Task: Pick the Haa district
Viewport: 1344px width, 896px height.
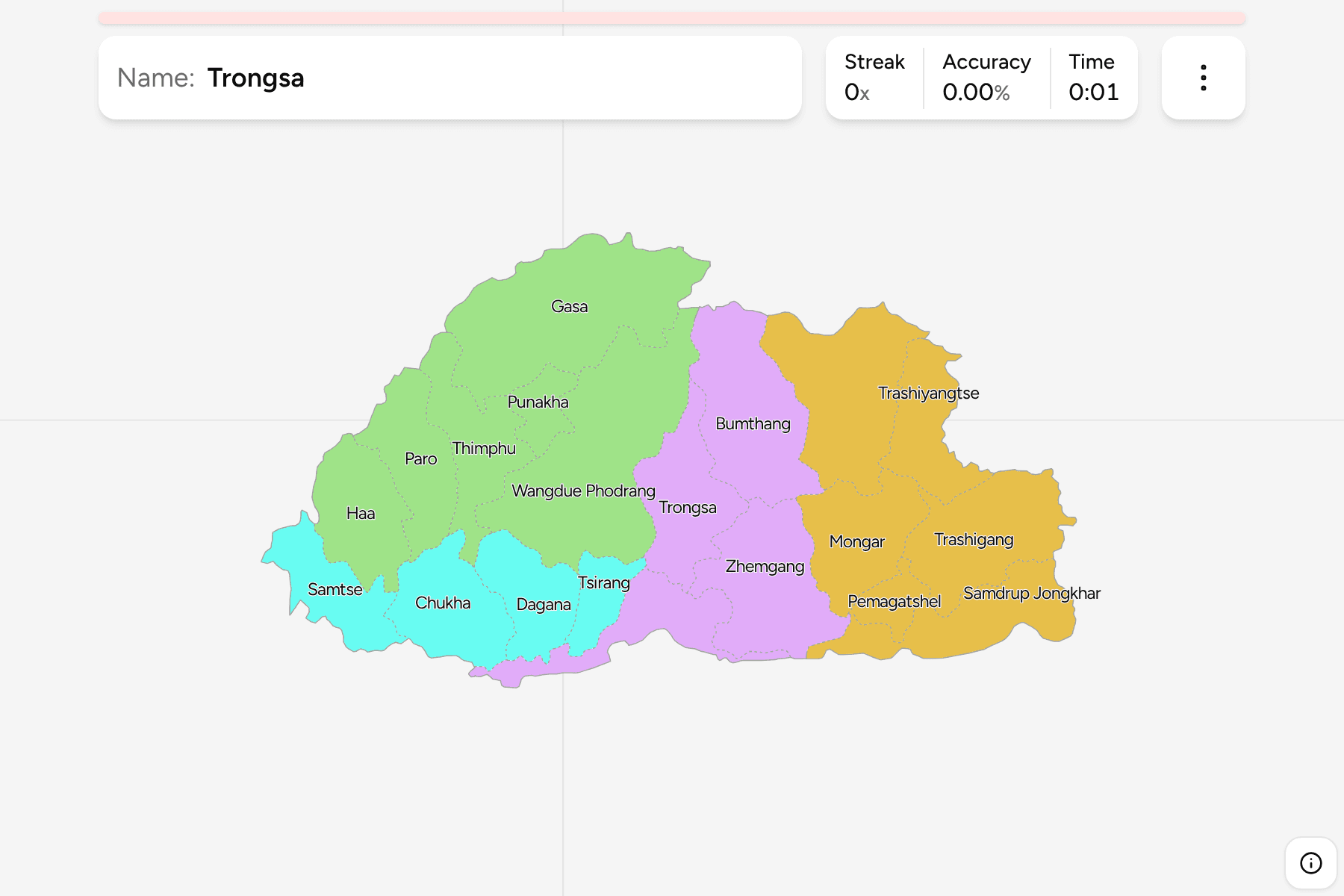Action: (361, 514)
